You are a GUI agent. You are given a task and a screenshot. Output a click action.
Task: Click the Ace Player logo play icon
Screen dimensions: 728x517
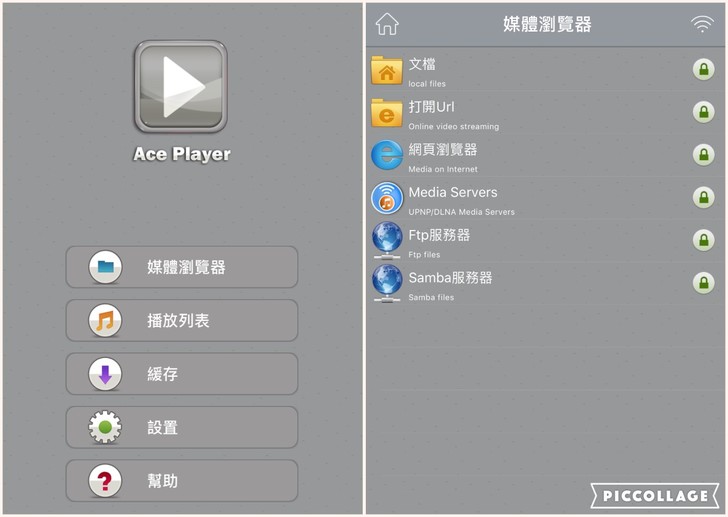[x=181, y=87]
